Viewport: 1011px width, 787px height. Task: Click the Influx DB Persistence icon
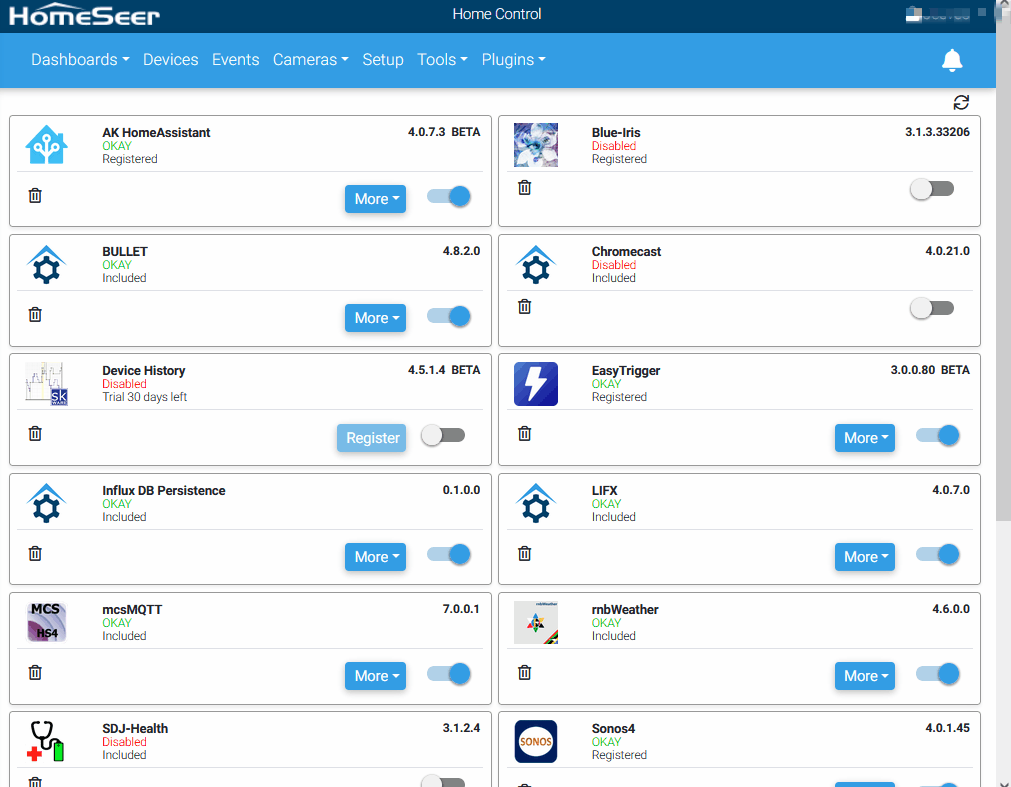[x=46, y=503]
